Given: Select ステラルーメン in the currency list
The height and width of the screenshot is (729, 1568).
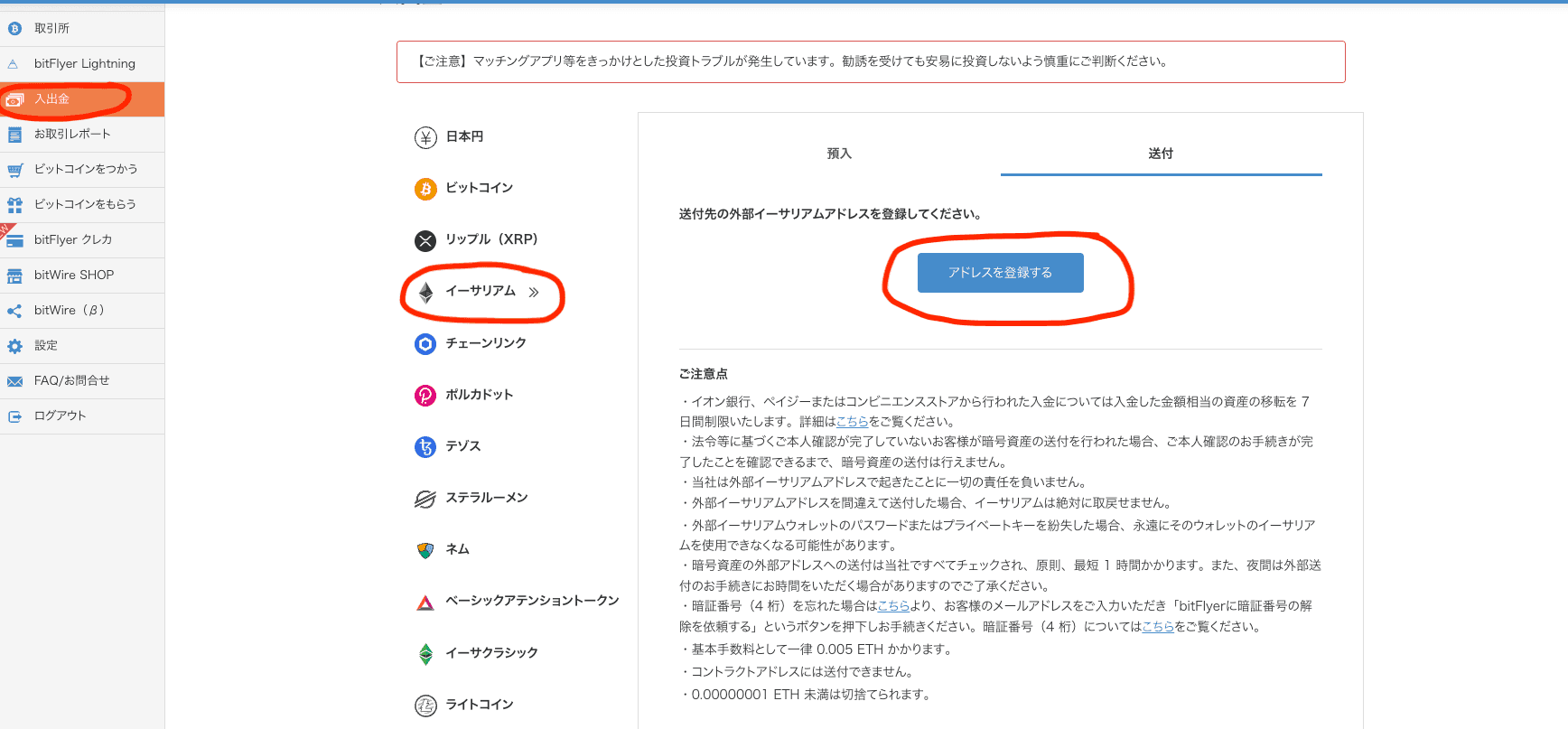Looking at the screenshot, I should click(x=486, y=499).
